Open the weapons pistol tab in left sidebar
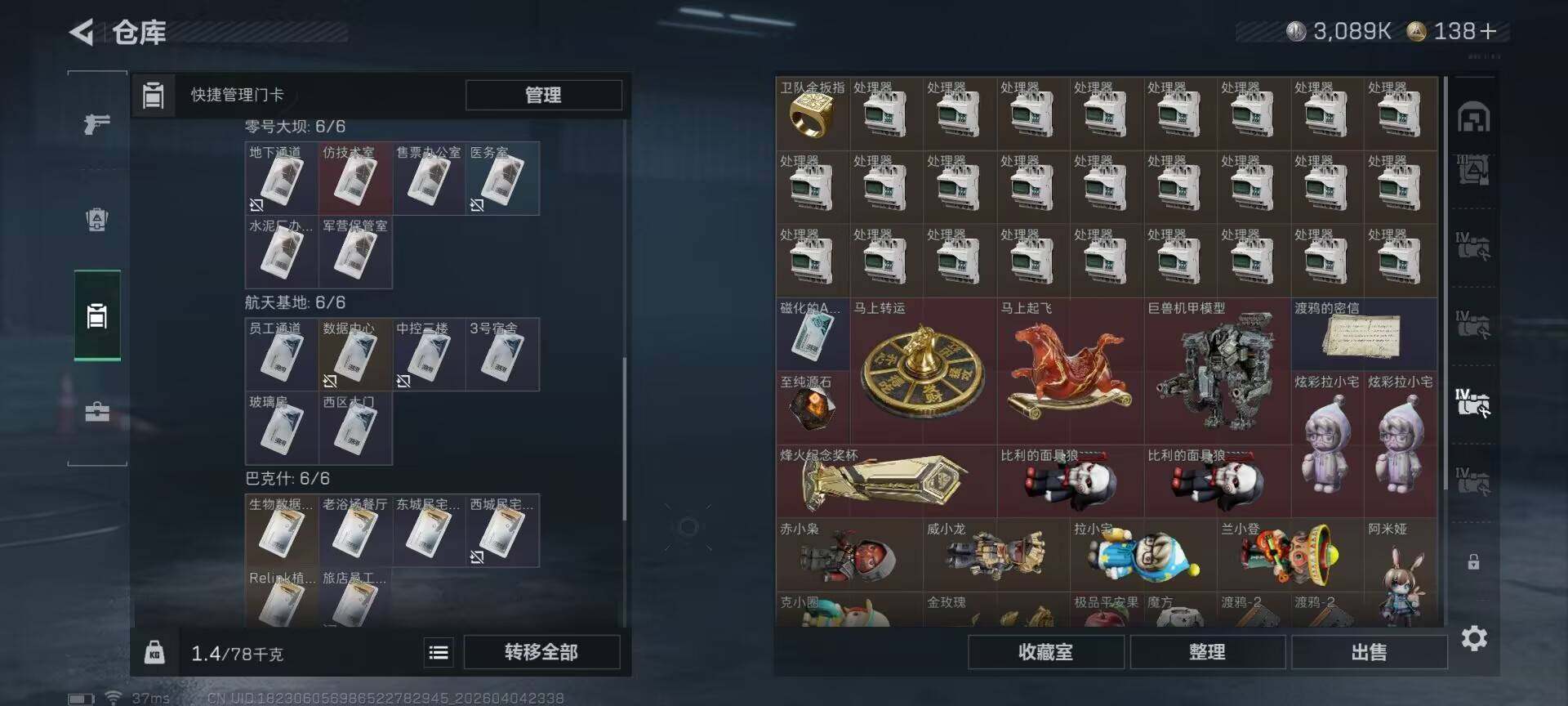Screen dimensions: 1568x706 (97, 123)
